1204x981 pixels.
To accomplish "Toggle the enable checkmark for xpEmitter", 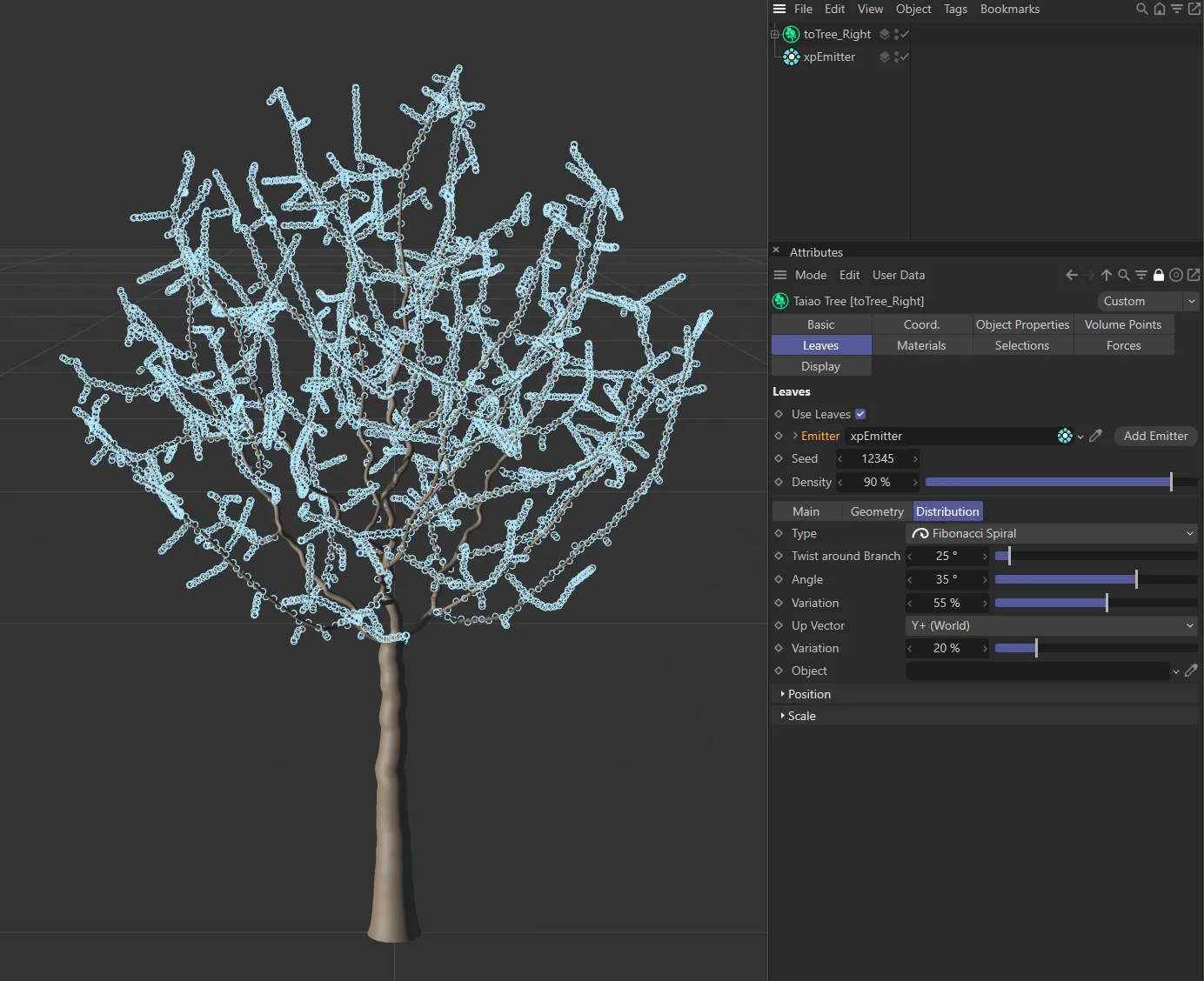I will (905, 57).
